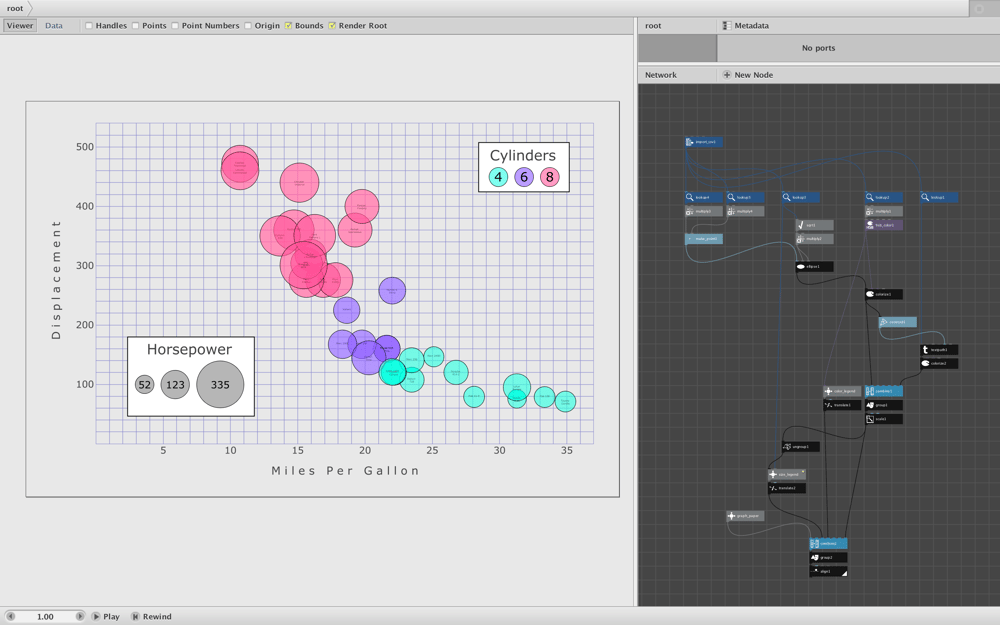Click the 52 horsepower legend circle
Screen dimensions: 1000x625
pos(145,385)
